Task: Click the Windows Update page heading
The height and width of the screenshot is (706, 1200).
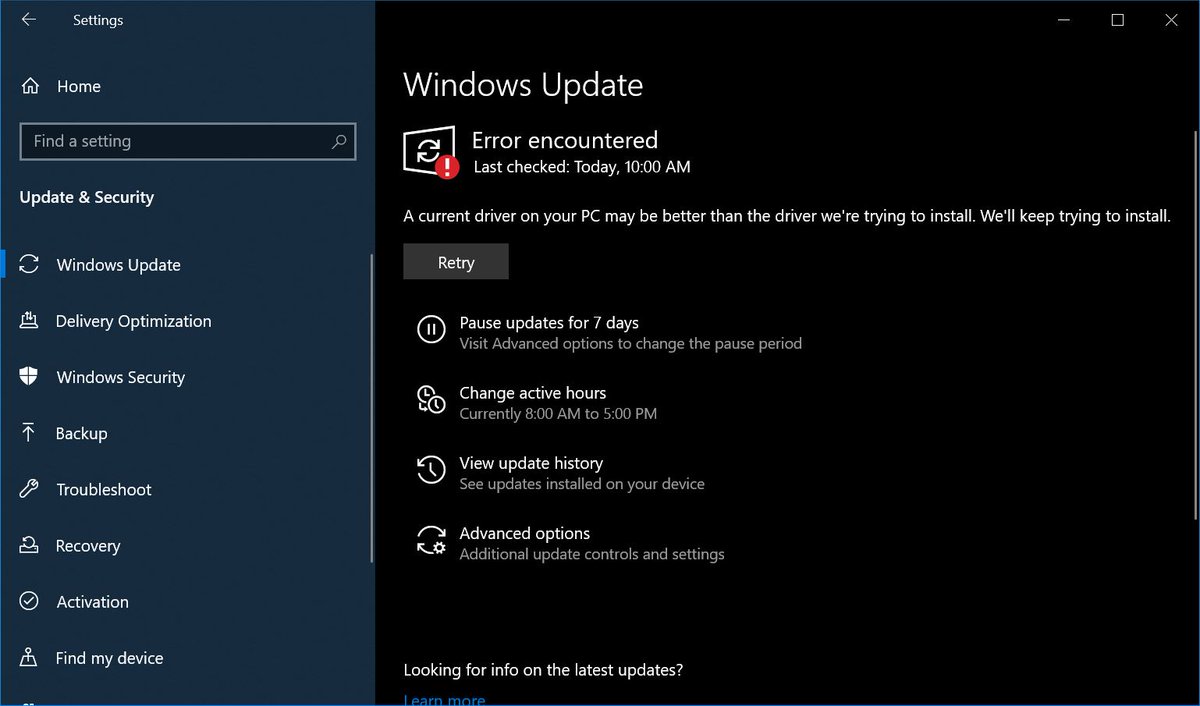Action: click(523, 85)
